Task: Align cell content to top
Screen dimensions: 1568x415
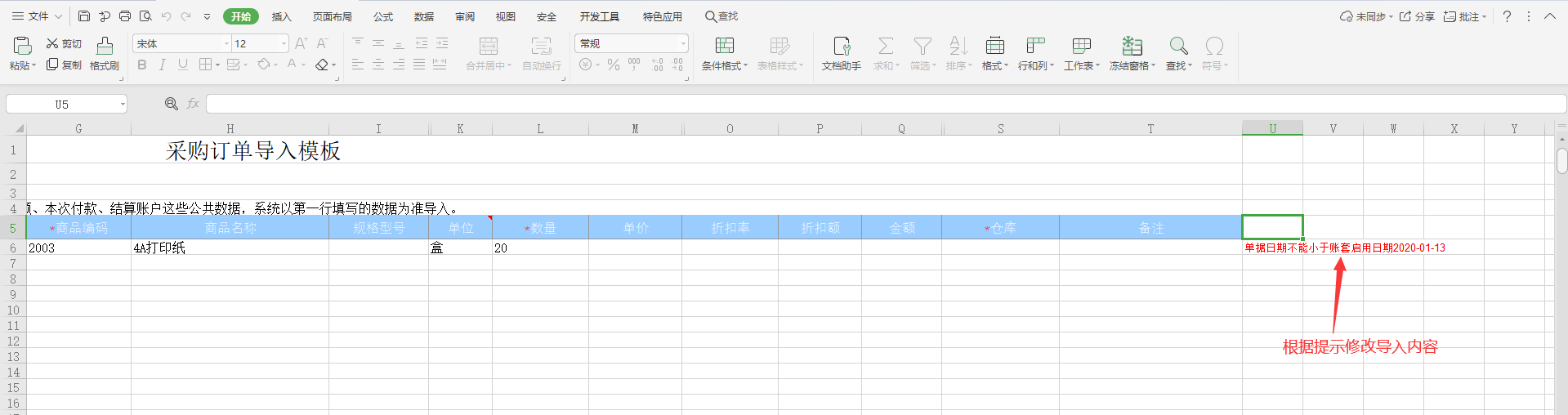Action: (x=358, y=43)
